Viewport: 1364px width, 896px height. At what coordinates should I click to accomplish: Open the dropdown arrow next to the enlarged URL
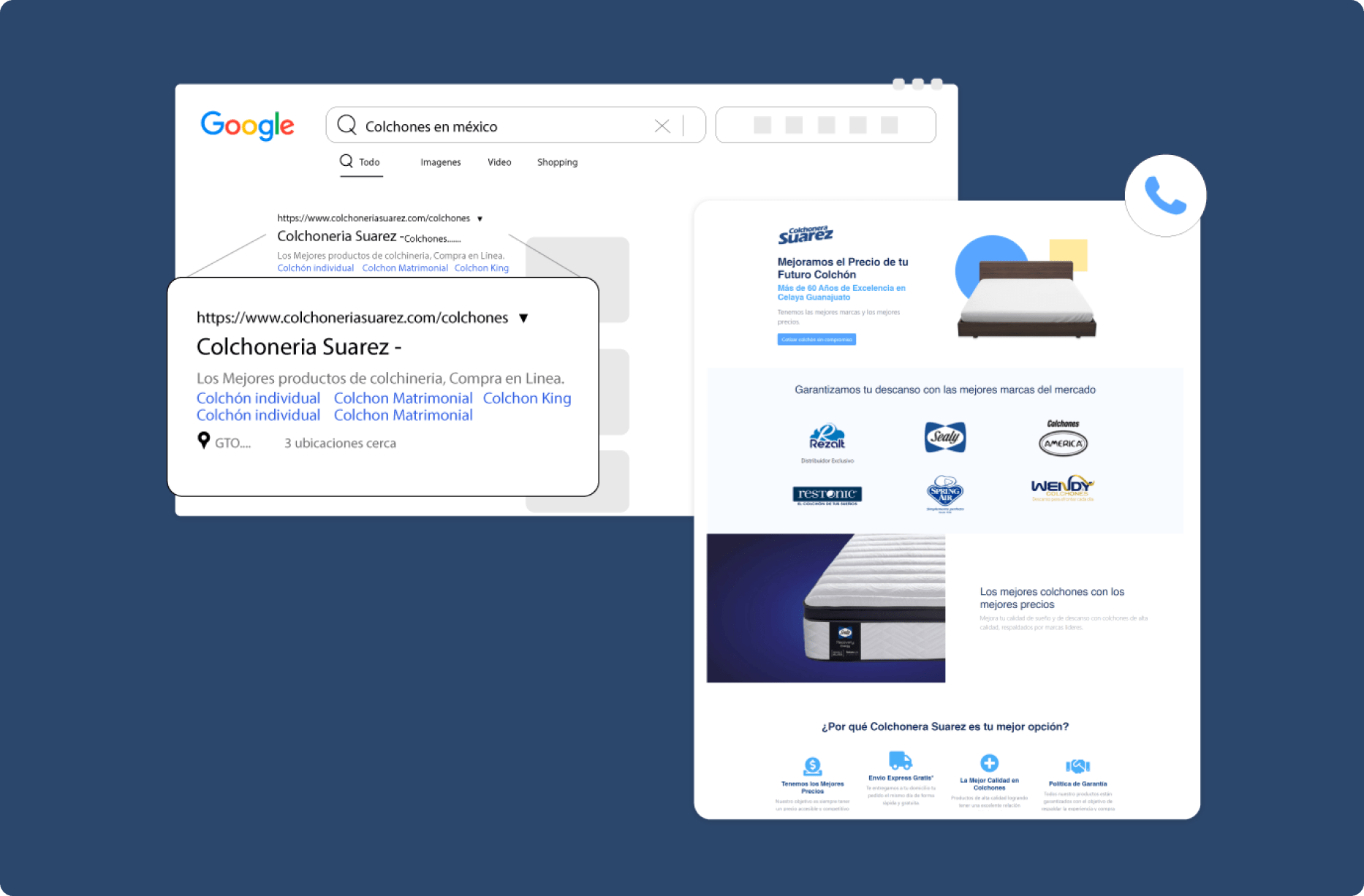click(x=523, y=318)
